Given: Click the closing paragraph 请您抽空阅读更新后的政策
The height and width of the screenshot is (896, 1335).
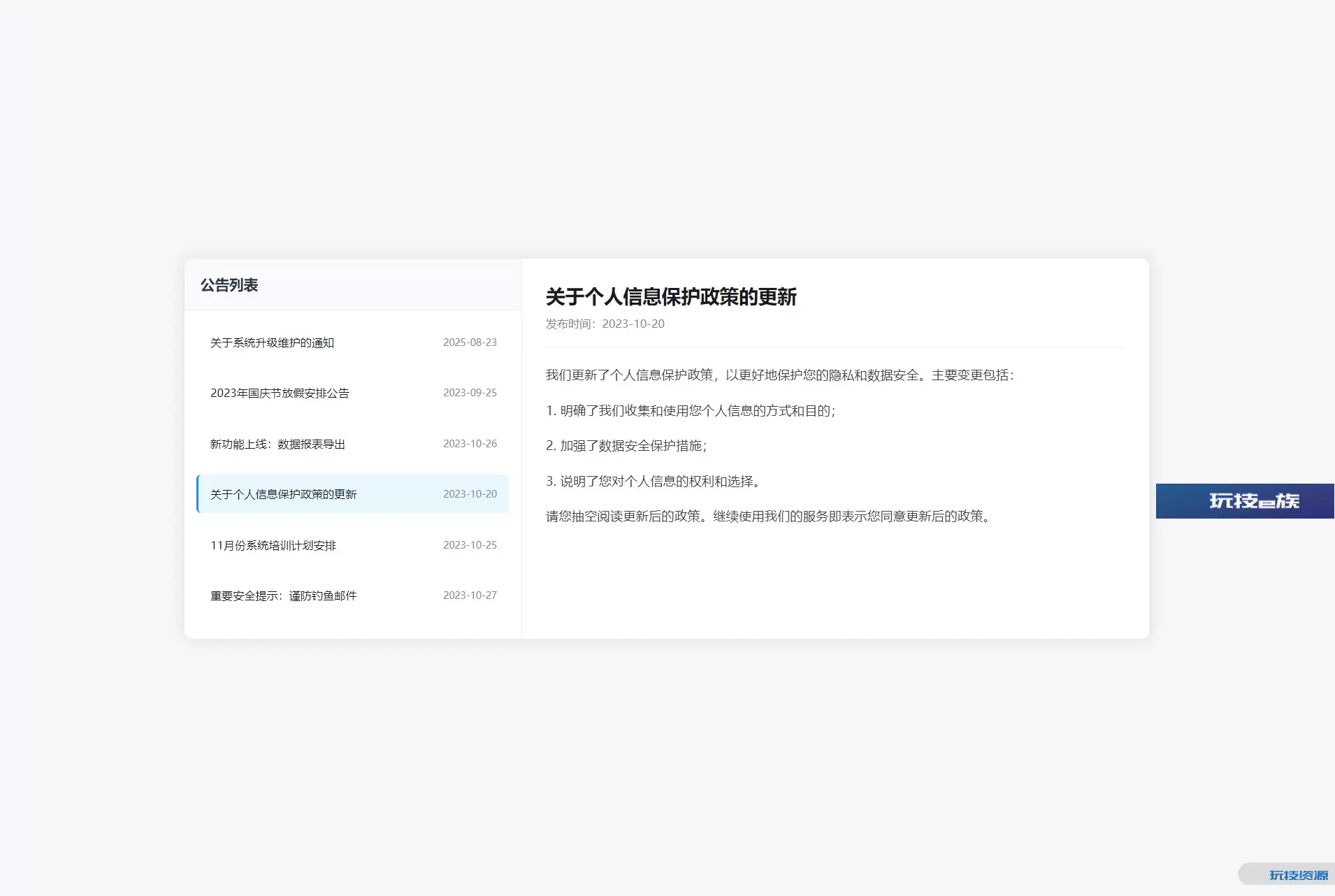Looking at the screenshot, I should point(769,516).
